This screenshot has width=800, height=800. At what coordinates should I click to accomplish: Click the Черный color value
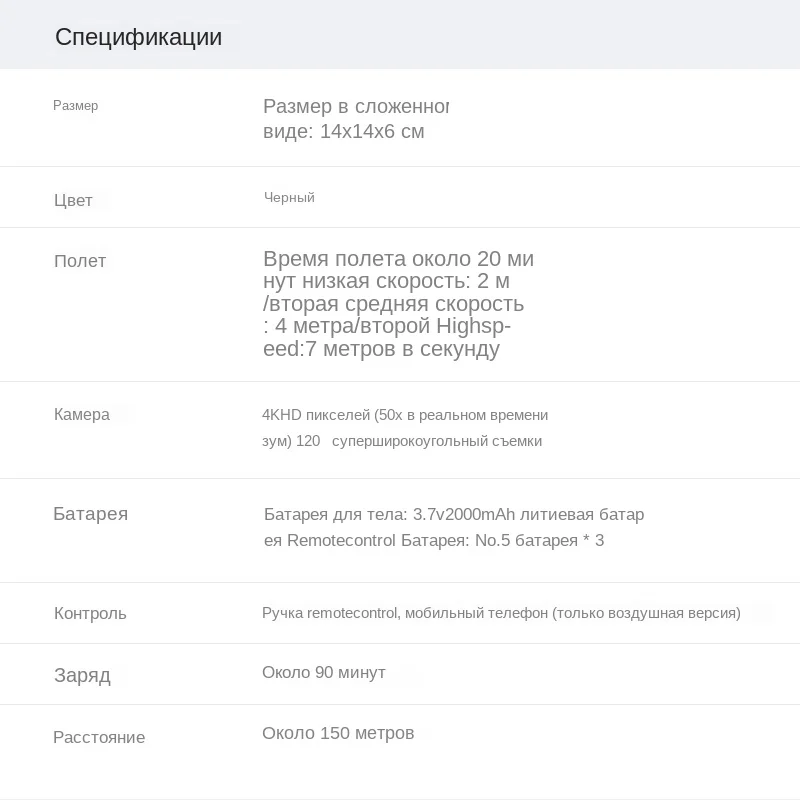[289, 198]
